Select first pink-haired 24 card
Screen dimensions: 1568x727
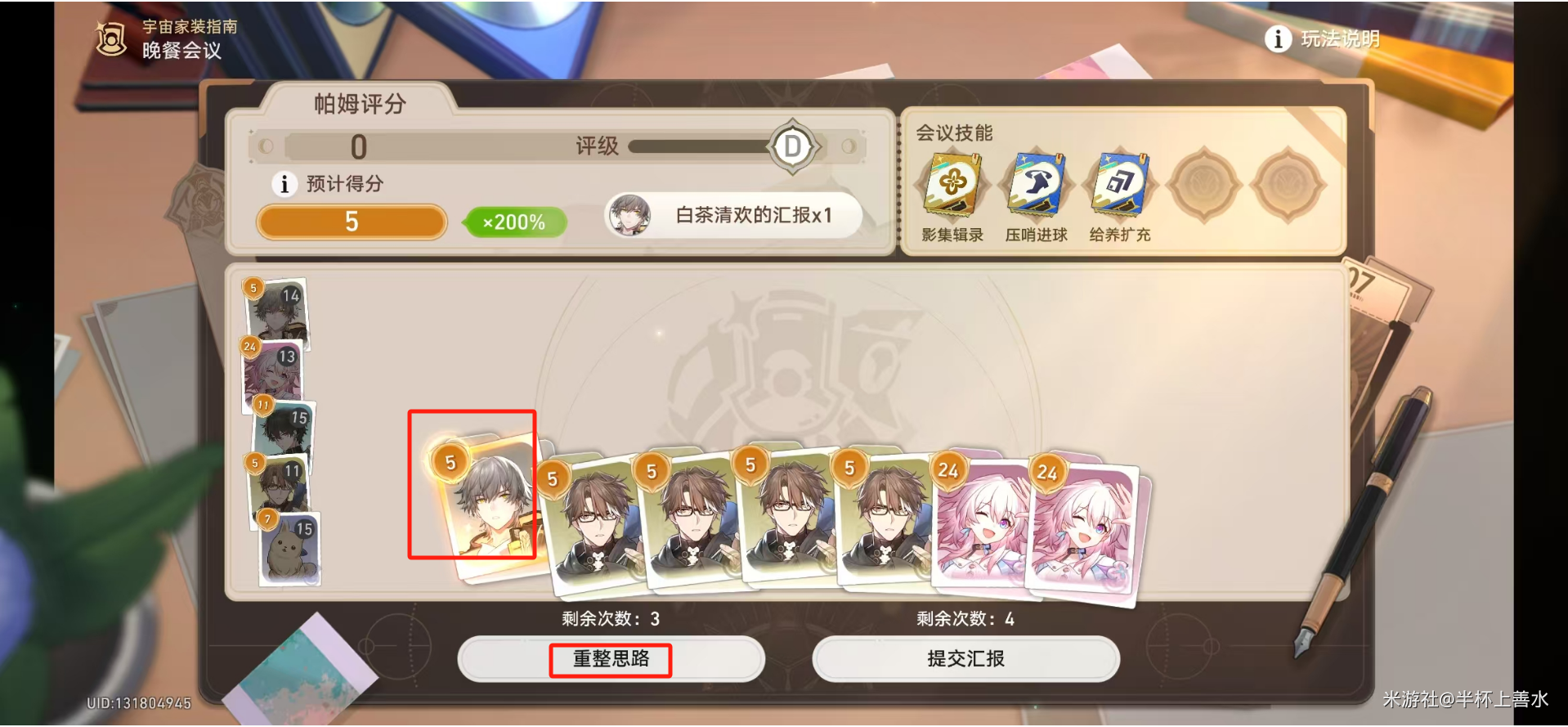(x=979, y=523)
